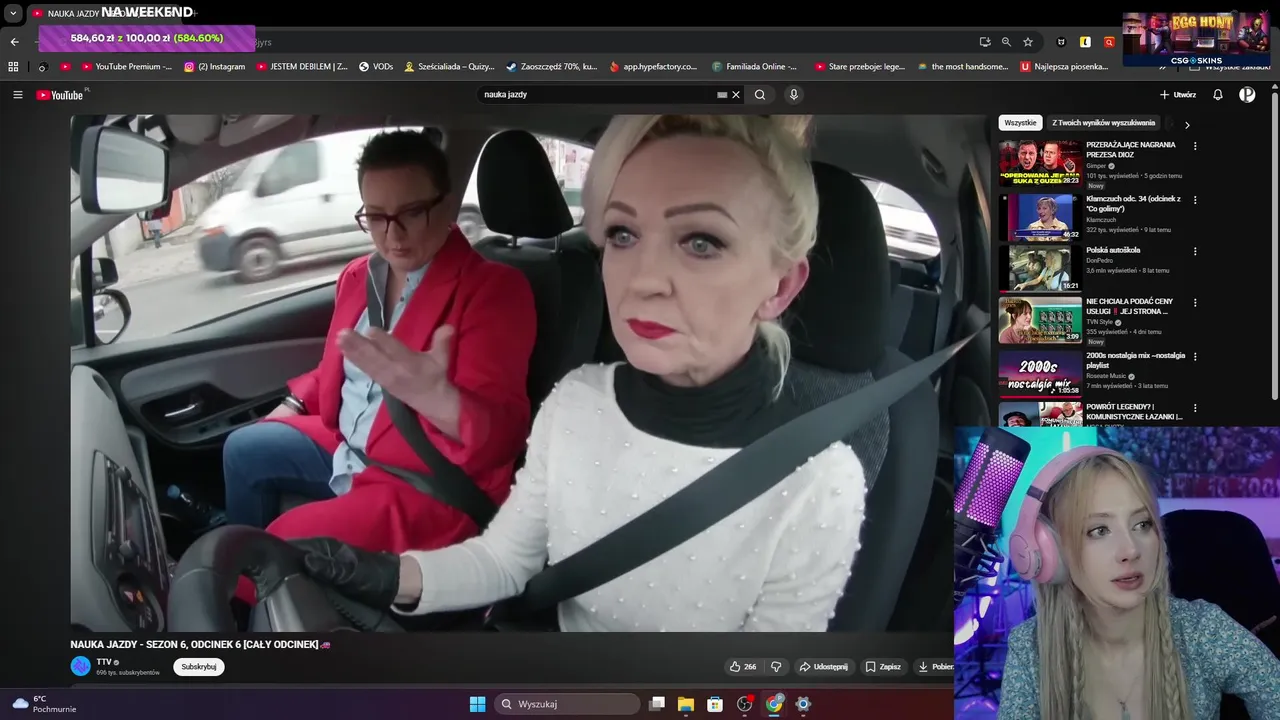Select the Wszystkie filter chip

pyautogui.click(x=1020, y=123)
